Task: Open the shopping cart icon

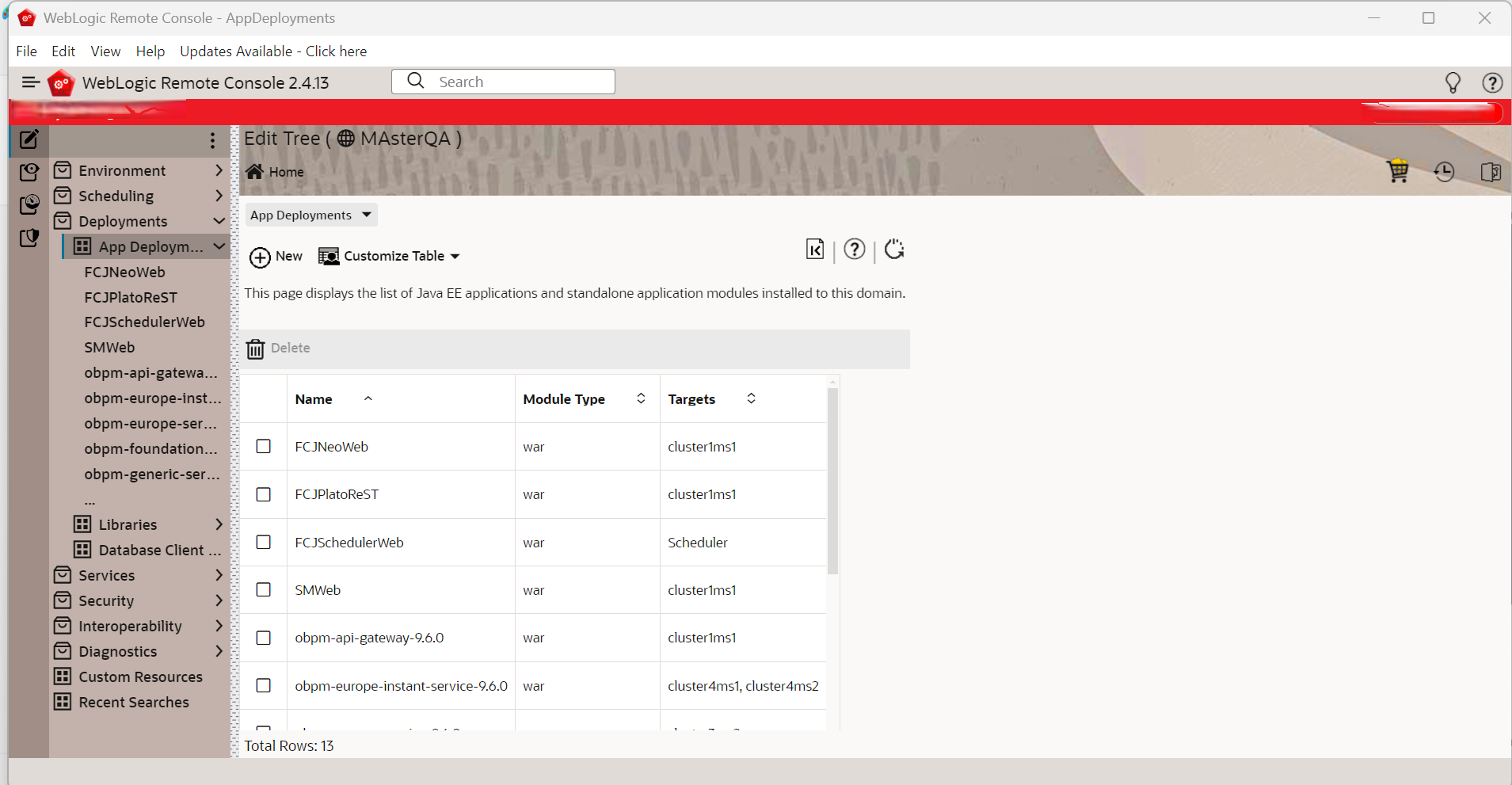Action: 1398,171
